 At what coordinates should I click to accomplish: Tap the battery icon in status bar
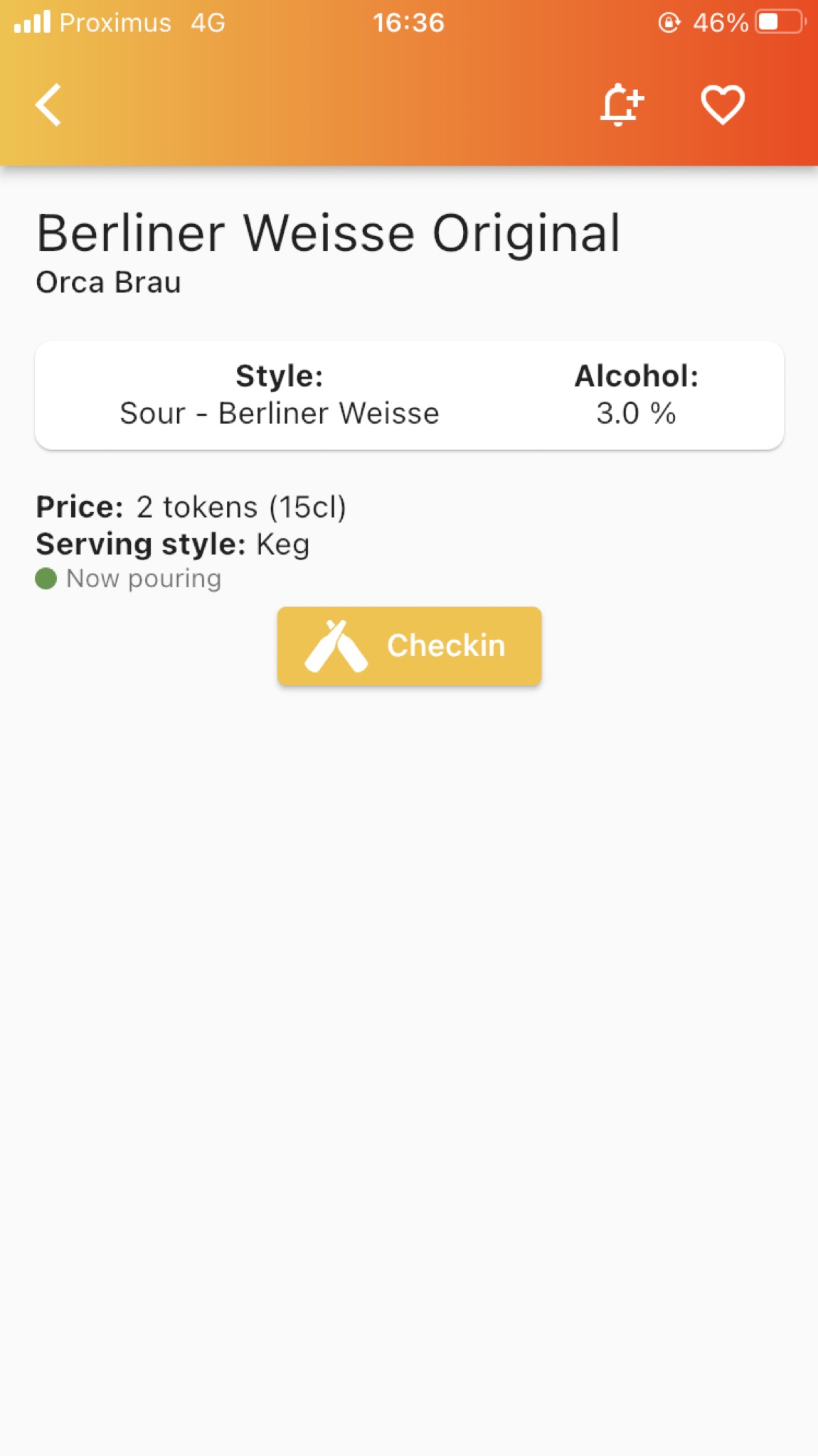point(780,22)
